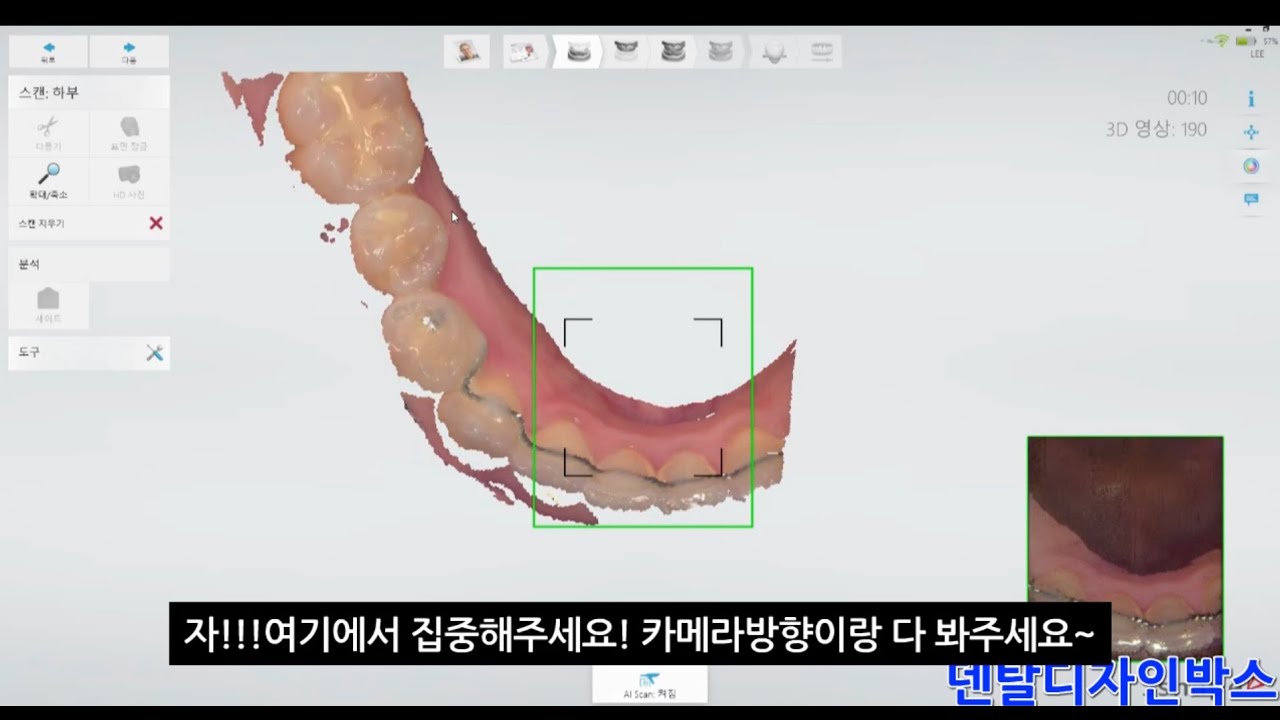Viewport: 1280px width, 720px height.
Task: Check the Wi-Fi signal status icon
Action: pos(1221,40)
